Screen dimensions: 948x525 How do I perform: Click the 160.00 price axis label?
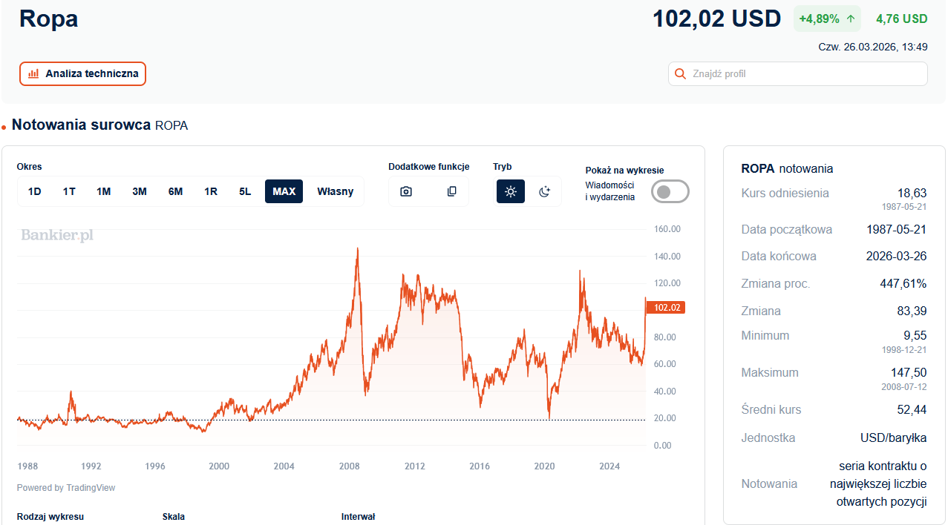(x=667, y=229)
